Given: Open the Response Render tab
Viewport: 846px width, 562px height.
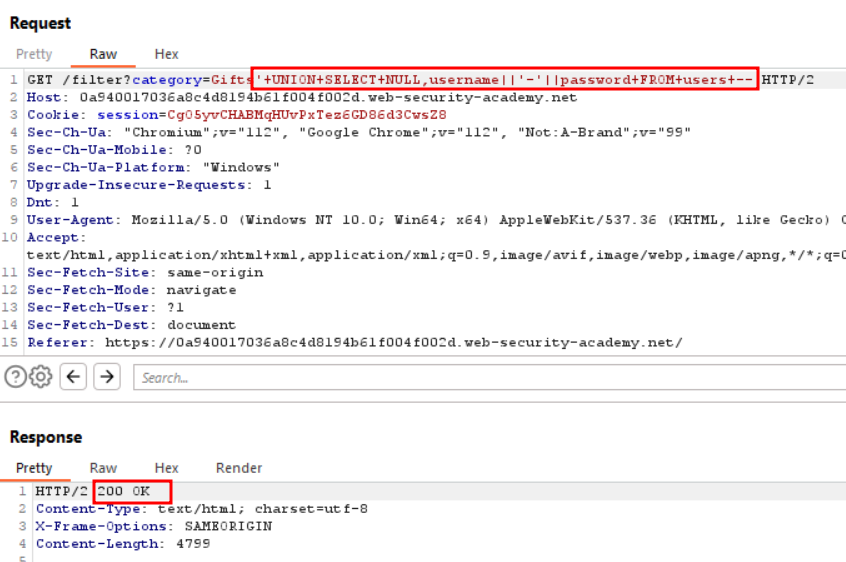Looking at the screenshot, I should click(238, 468).
